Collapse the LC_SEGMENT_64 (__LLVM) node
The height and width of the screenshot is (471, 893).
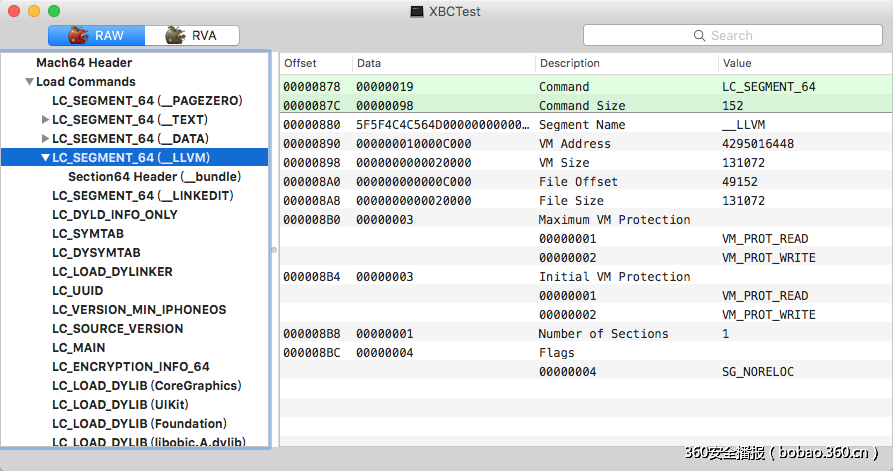pyautogui.click(x=45, y=158)
